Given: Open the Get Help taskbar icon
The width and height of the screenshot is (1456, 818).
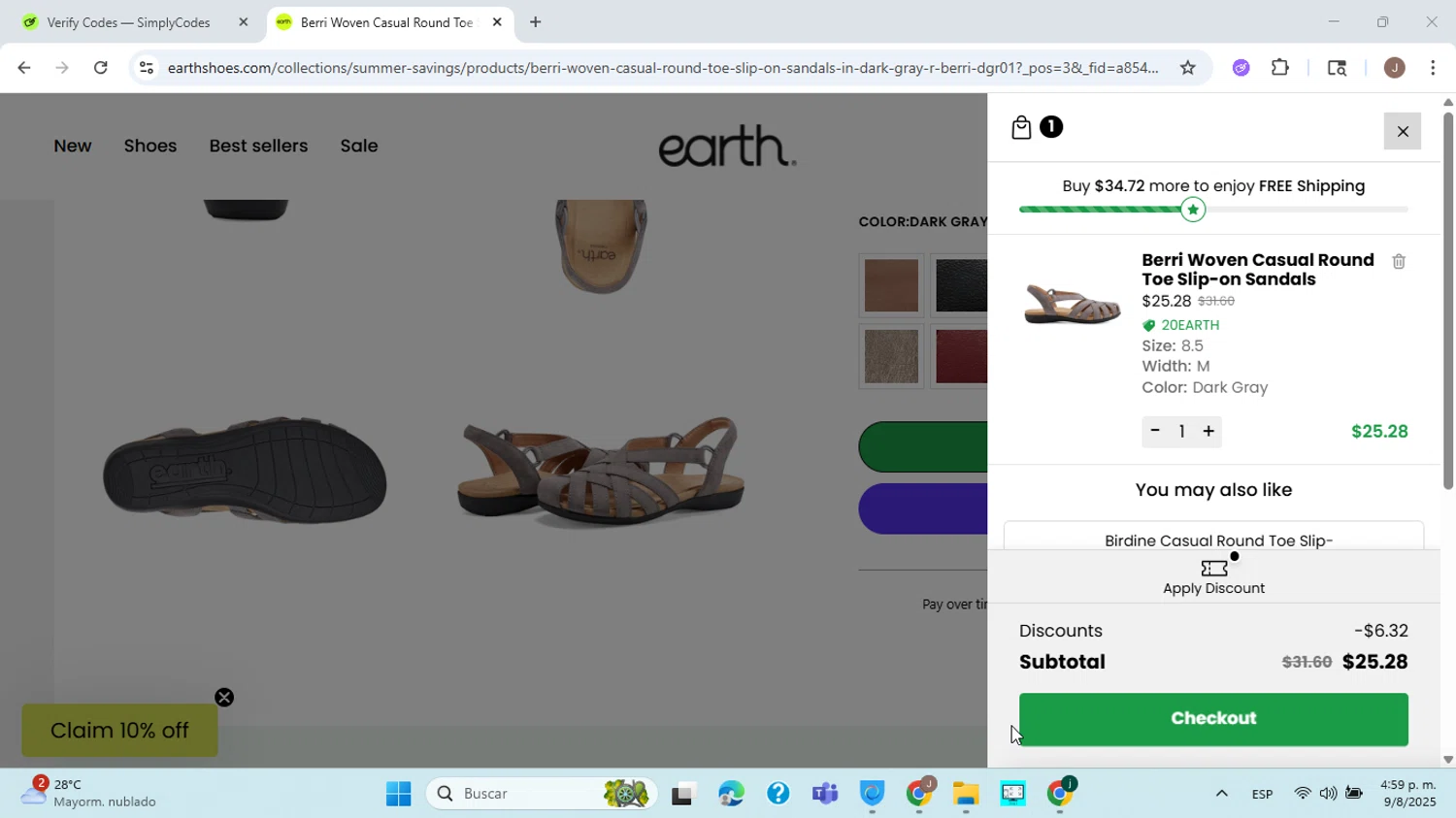Looking at the screenshot, I should (x=778, y=794).
